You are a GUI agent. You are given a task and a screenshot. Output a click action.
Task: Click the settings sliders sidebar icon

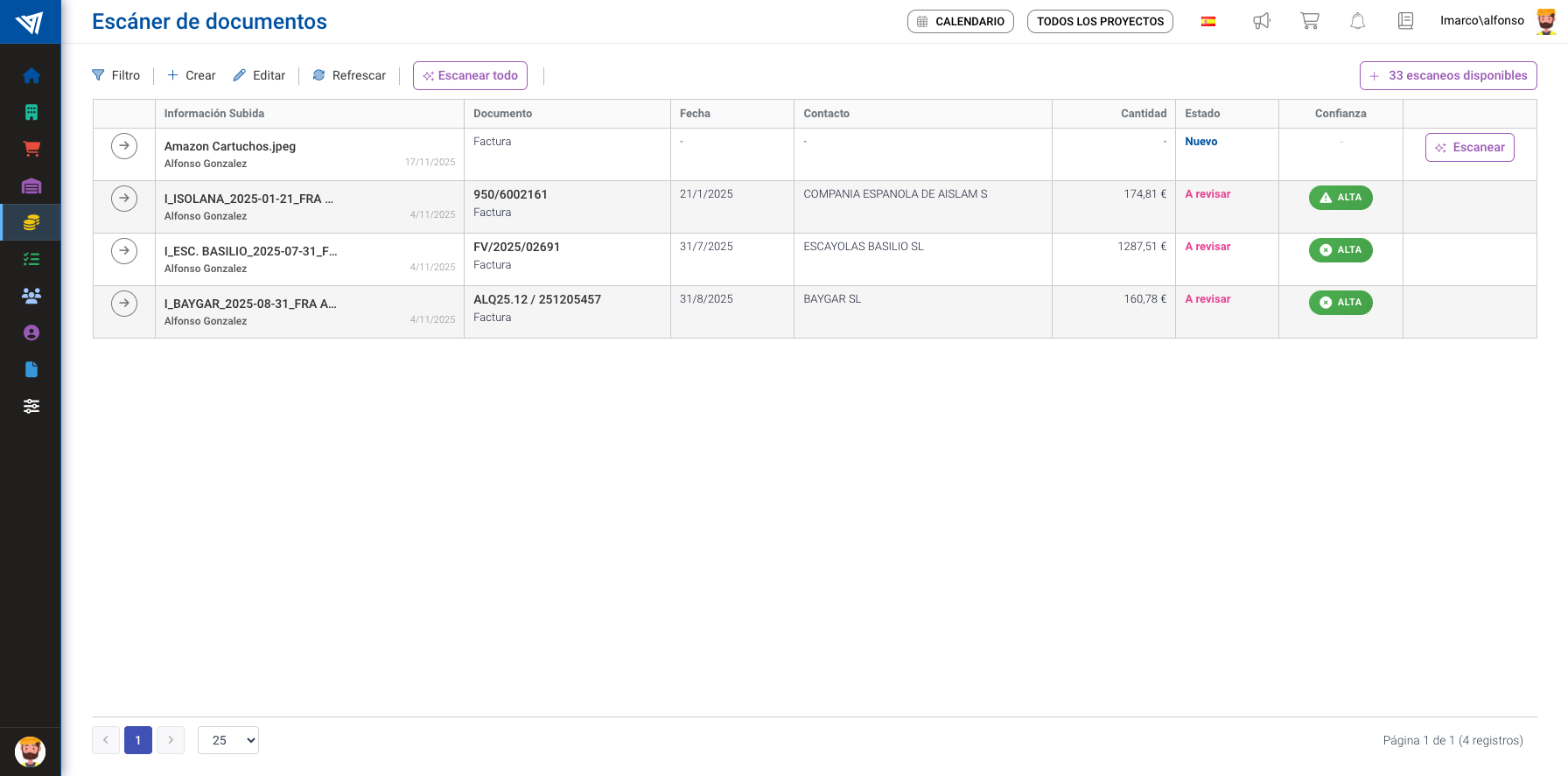point(31,406)
